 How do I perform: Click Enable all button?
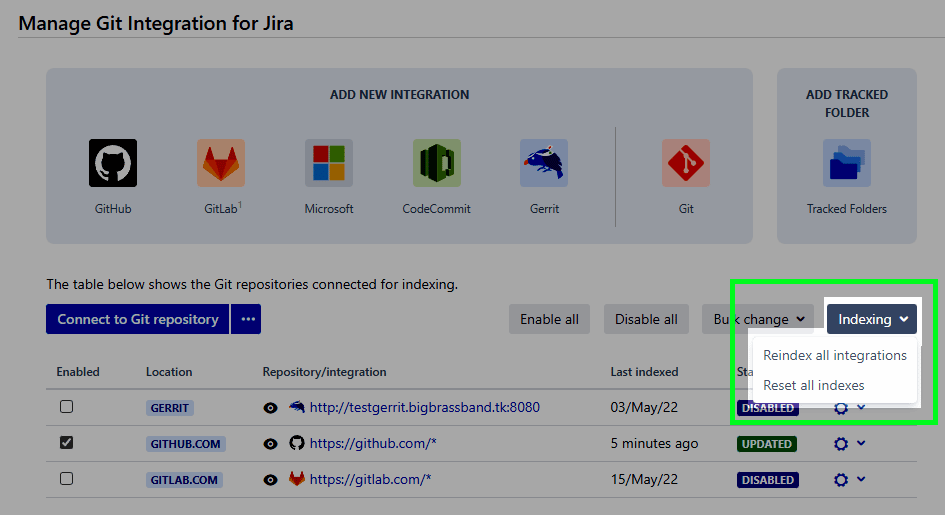(x=549, y=319)
